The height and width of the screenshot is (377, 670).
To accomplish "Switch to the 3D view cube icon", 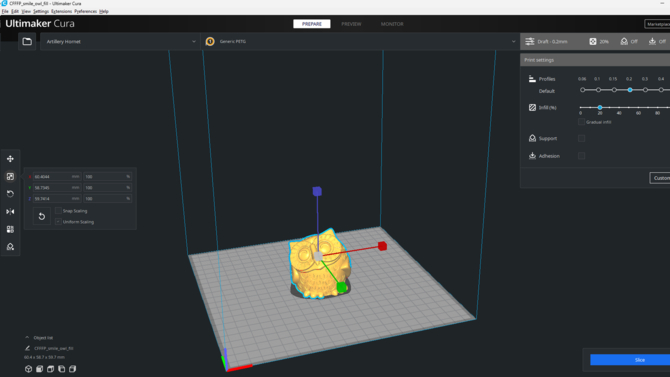I will coord(28,369).
